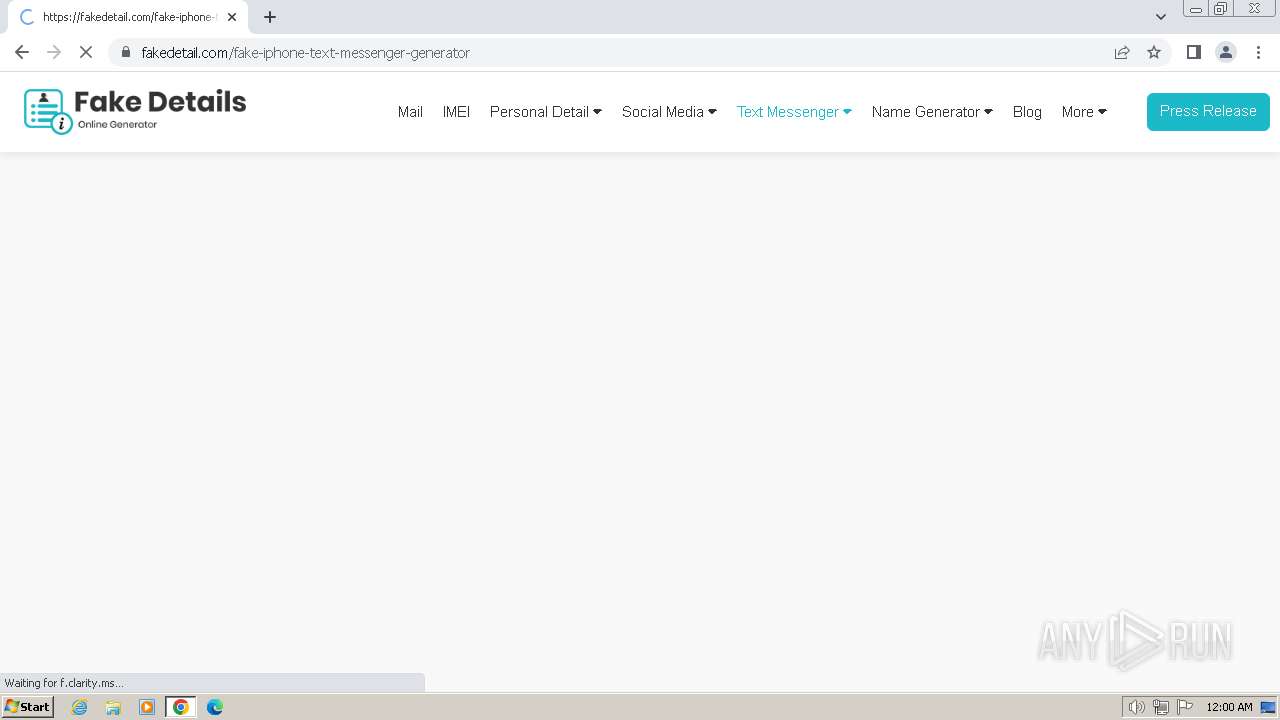Open the Mail page
The image size is (1280, 720).
pos(410,112)
